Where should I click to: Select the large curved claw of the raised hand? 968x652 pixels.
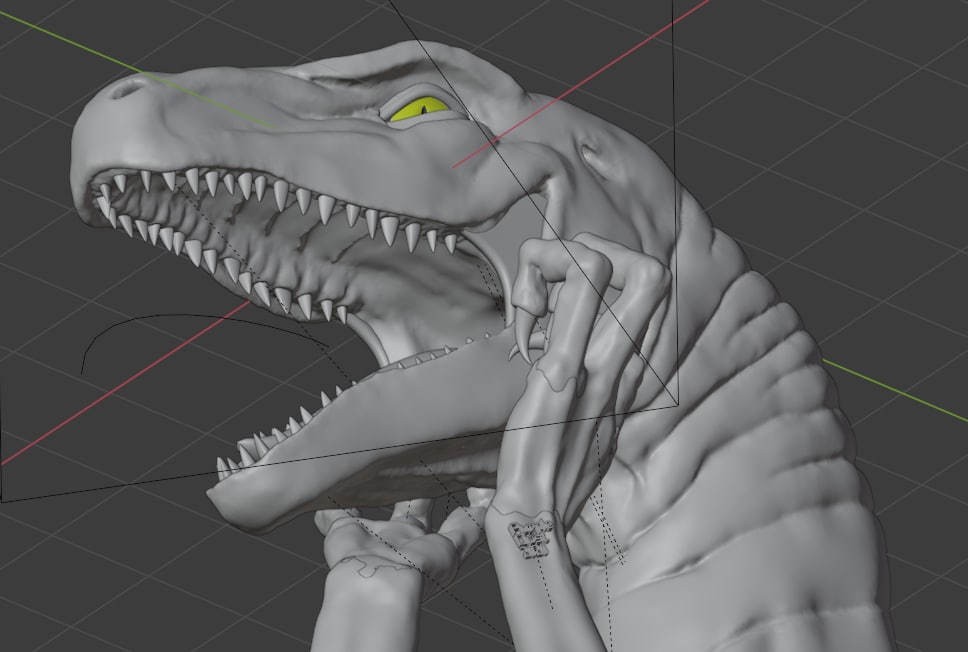click(523, 334)
